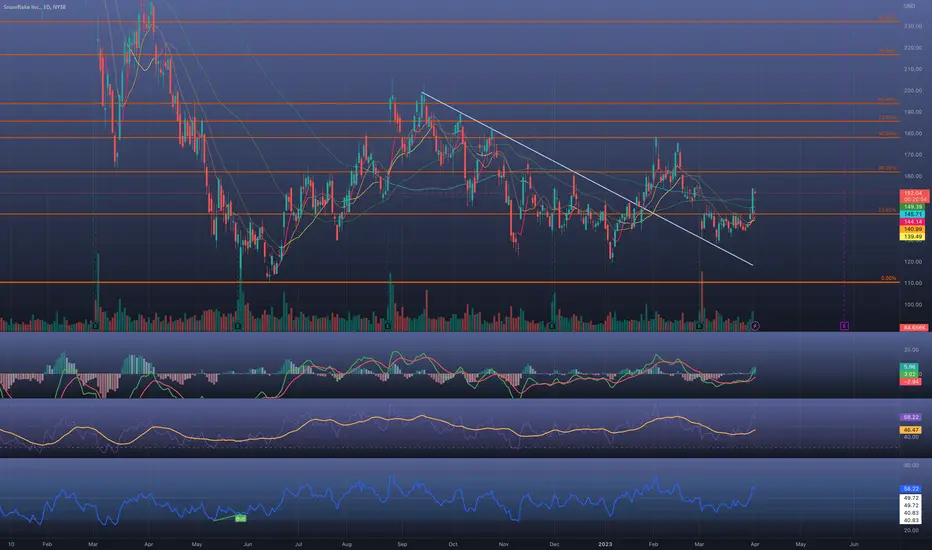932x550 pixels.
Task: Select the 23.60% Fibonacci level label
Action: click(887, 210)
